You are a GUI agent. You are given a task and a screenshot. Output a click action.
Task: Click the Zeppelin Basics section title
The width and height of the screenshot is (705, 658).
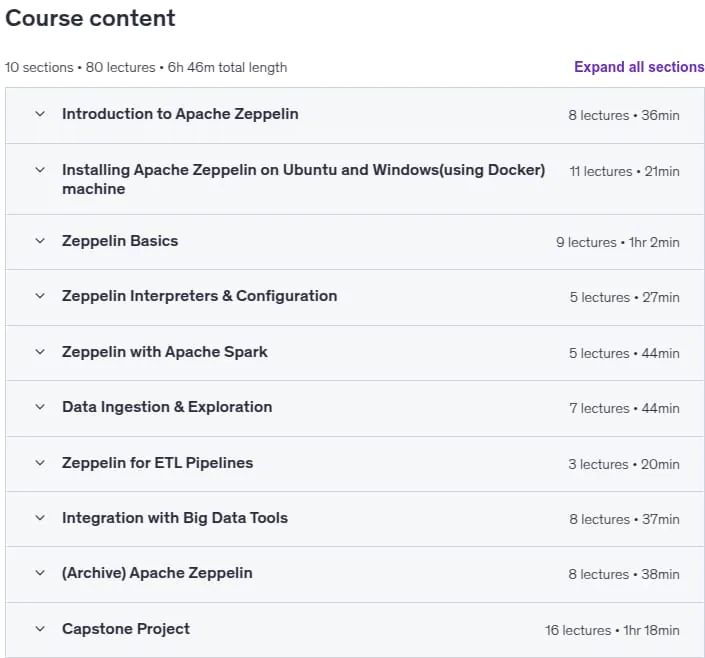tap(120, 241)
